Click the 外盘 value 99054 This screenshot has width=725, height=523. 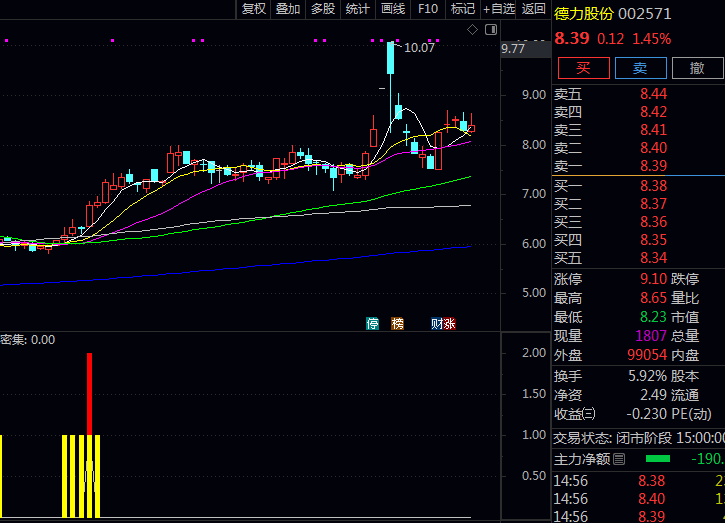pyautogui.click(x=647, y=355)
